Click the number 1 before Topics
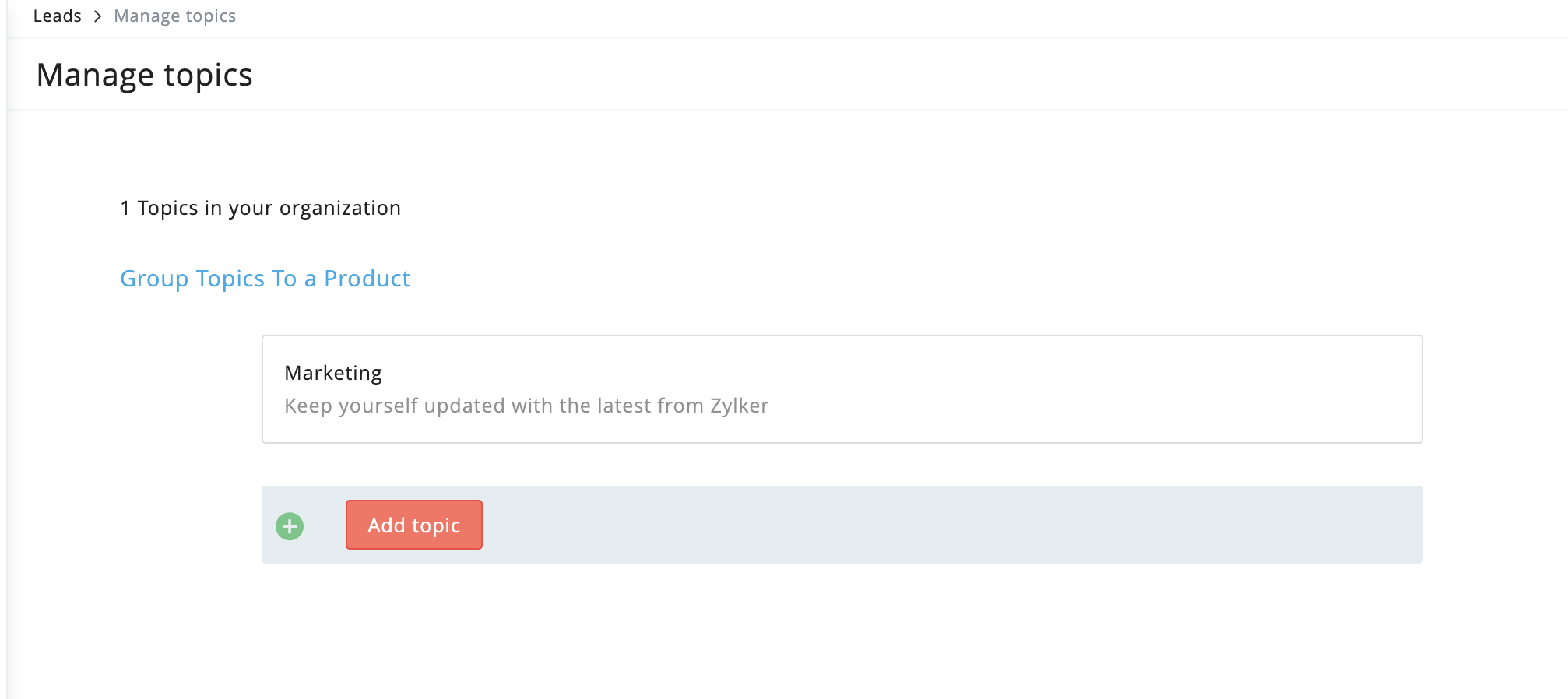This screenshot has height=699, width=1568. point(125,208)
